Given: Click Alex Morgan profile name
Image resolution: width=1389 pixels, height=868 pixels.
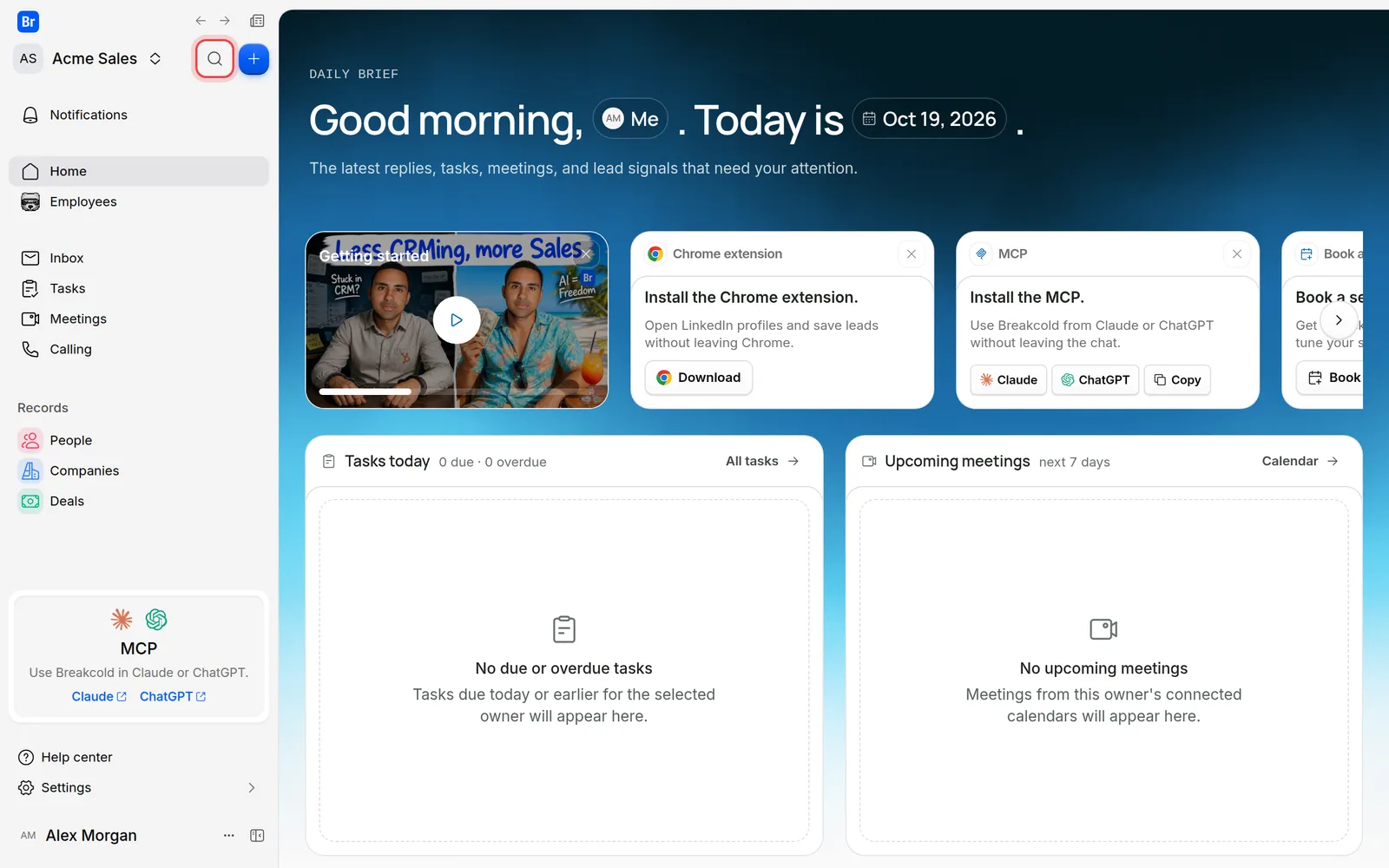Looking at the screenshot, I should (x=91, y=835).
